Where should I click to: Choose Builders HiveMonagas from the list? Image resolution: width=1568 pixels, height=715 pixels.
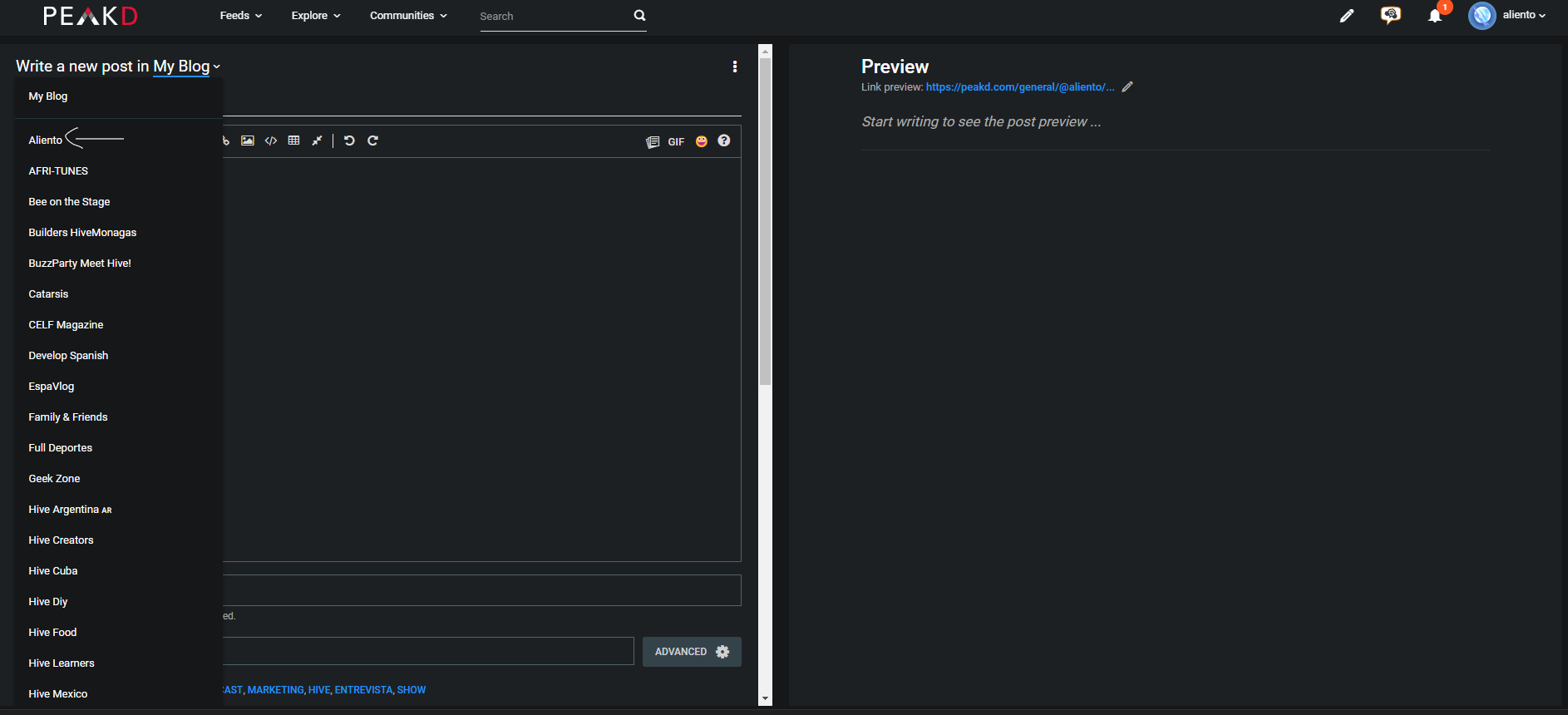[119, 232]
